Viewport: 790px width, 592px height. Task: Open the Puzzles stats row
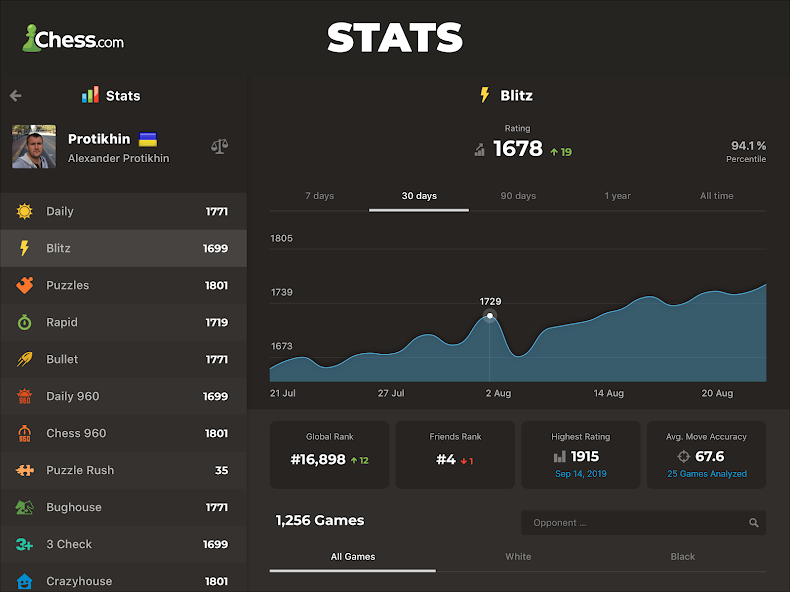123,285
